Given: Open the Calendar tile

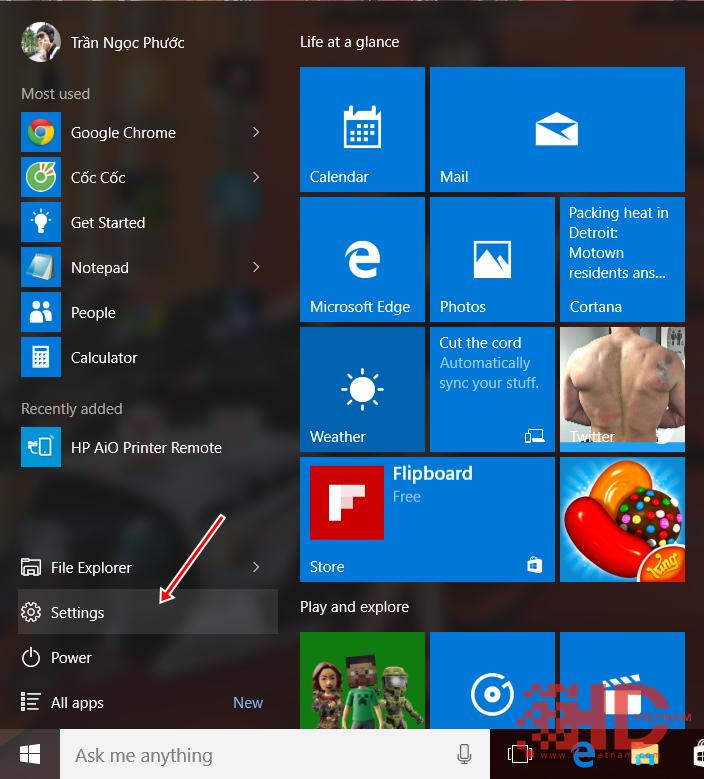Looking at the screenshot, I should coord(362,129).
